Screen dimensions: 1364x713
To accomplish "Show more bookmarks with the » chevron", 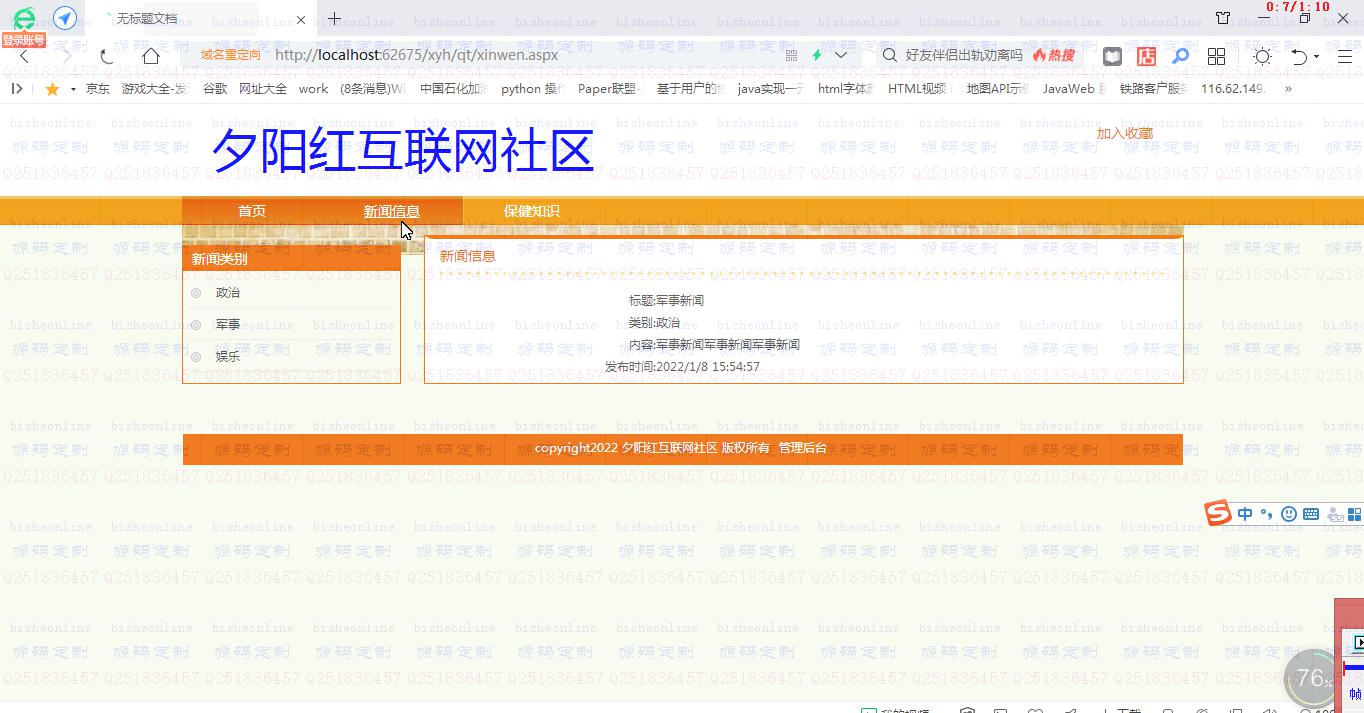I will [1288, 89].
